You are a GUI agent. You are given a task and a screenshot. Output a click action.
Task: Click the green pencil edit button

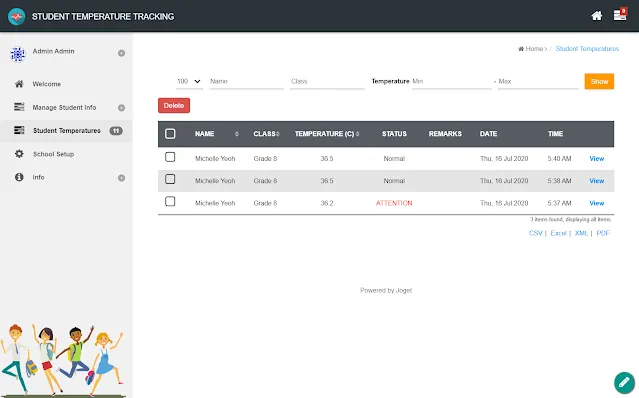click(x=624, y=382)
